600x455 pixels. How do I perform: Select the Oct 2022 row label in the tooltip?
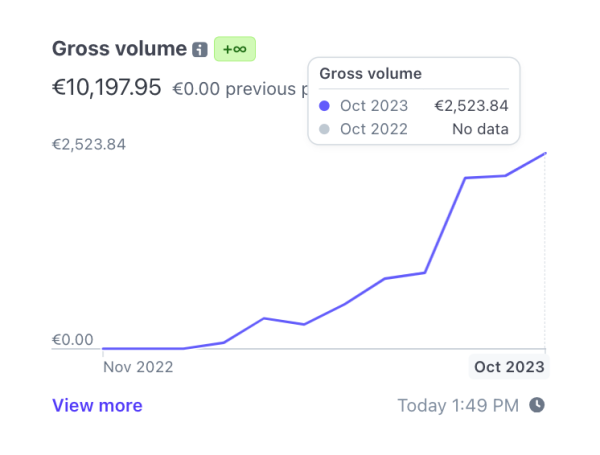373,129
